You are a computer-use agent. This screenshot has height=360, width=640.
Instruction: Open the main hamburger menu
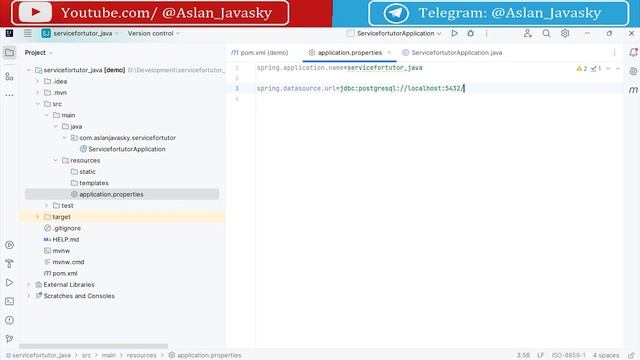click(x=28, y=33)
